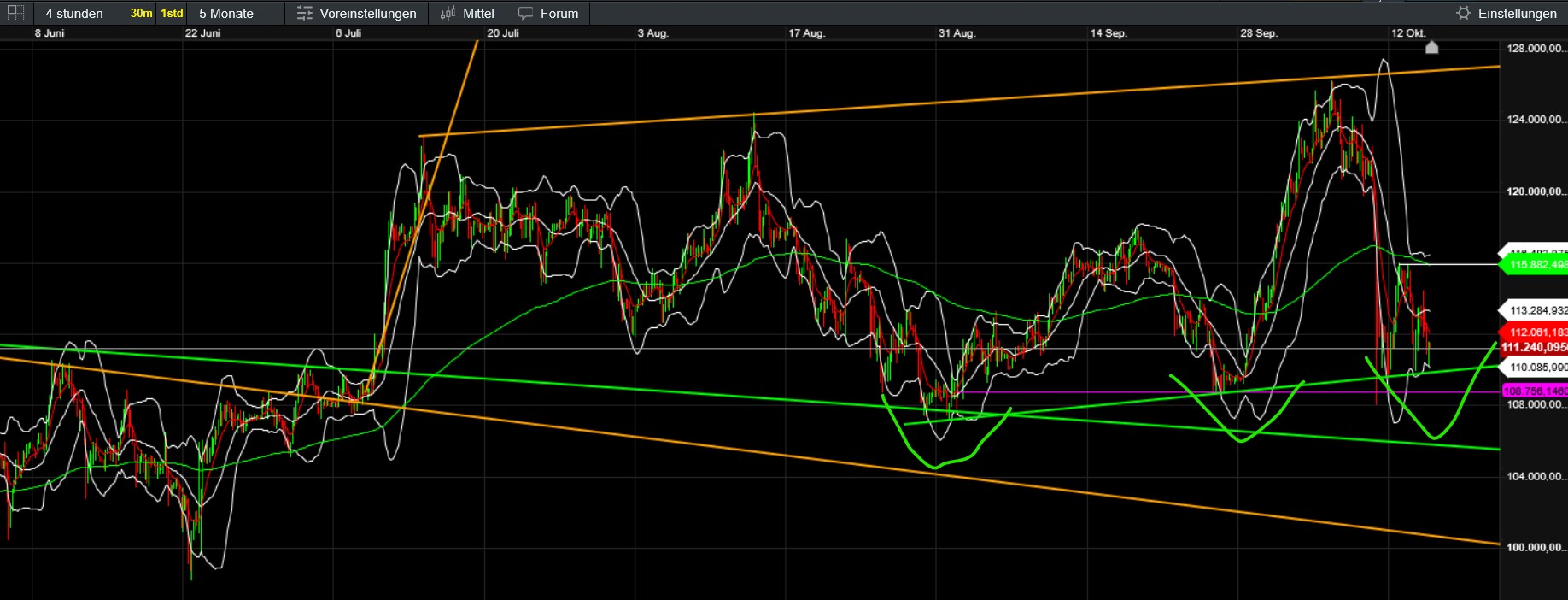
Task: Click the Einstellungen gear icon
Action: coord(1463,14)
